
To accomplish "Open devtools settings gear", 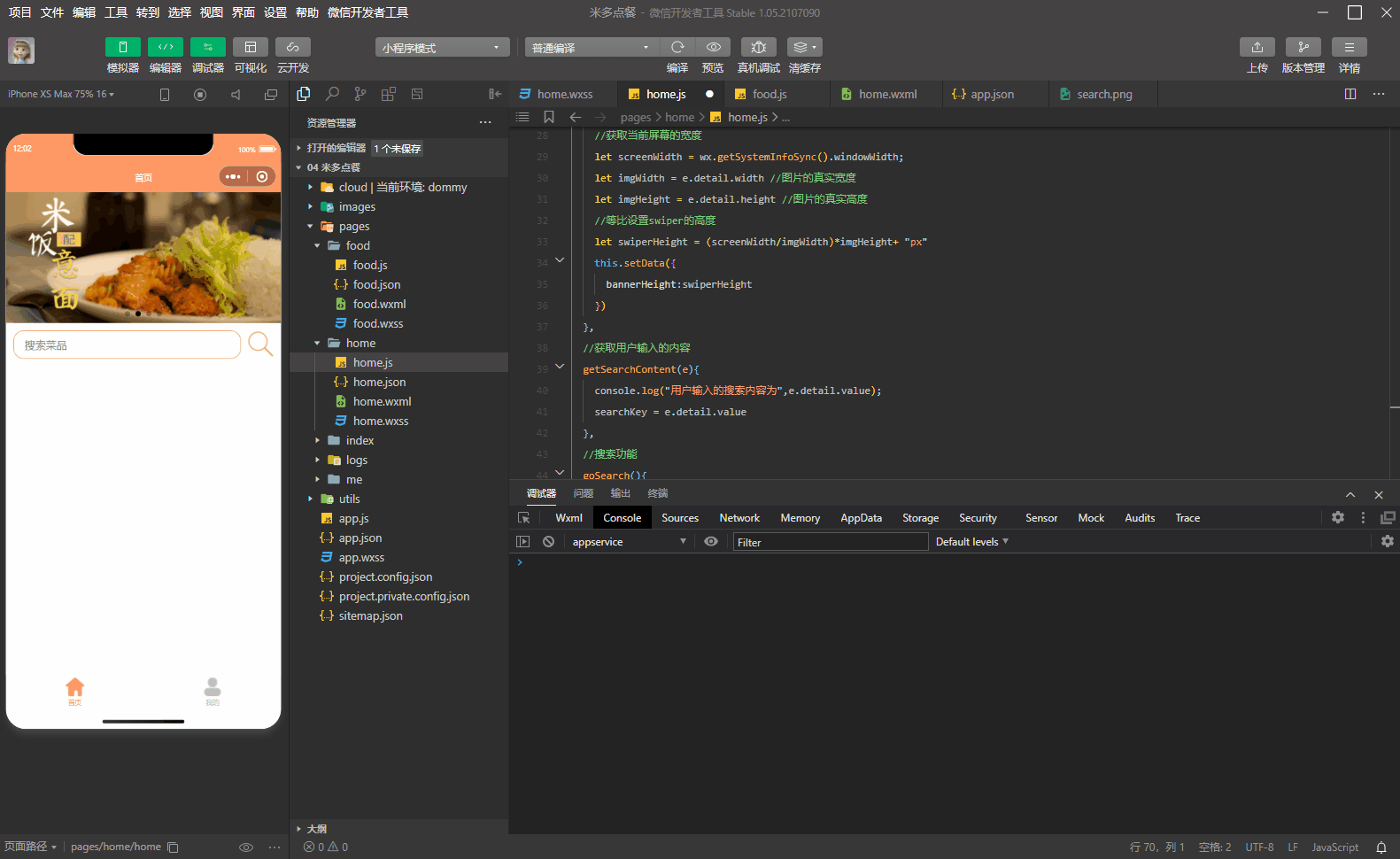I will point(1338,518).
